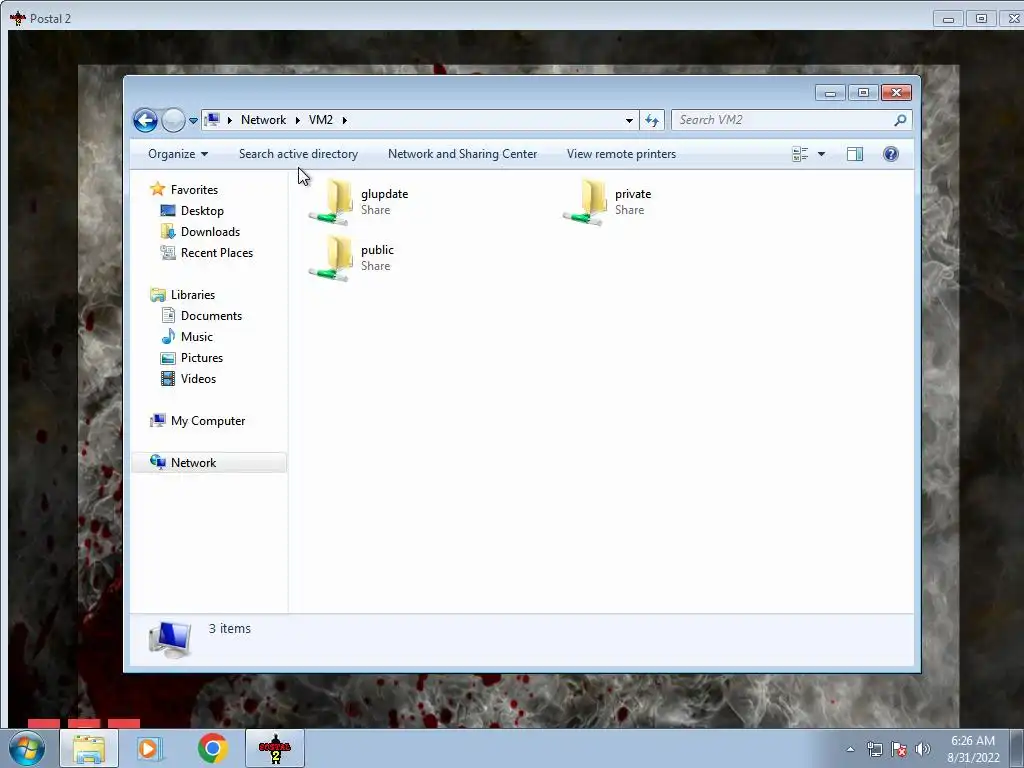Open the Videos library
The height and width of the screenshot is (768, 1024).
198,379
